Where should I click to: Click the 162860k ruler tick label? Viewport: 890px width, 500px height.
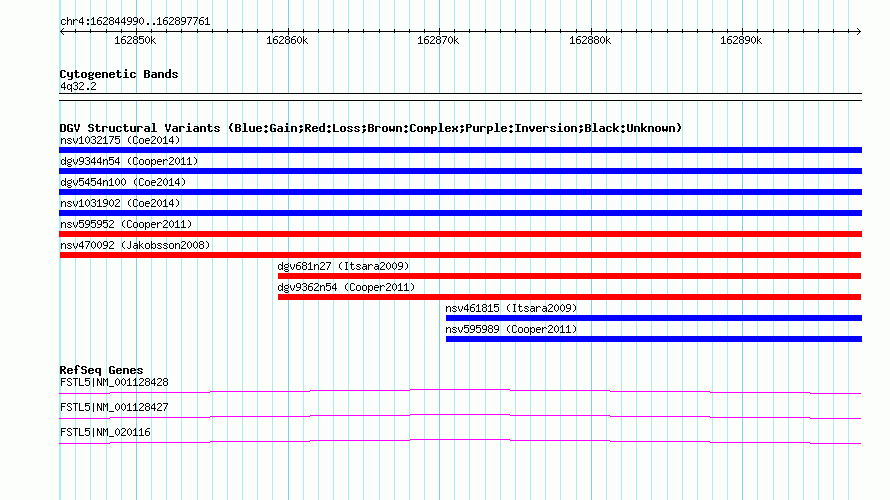point(287,40)
